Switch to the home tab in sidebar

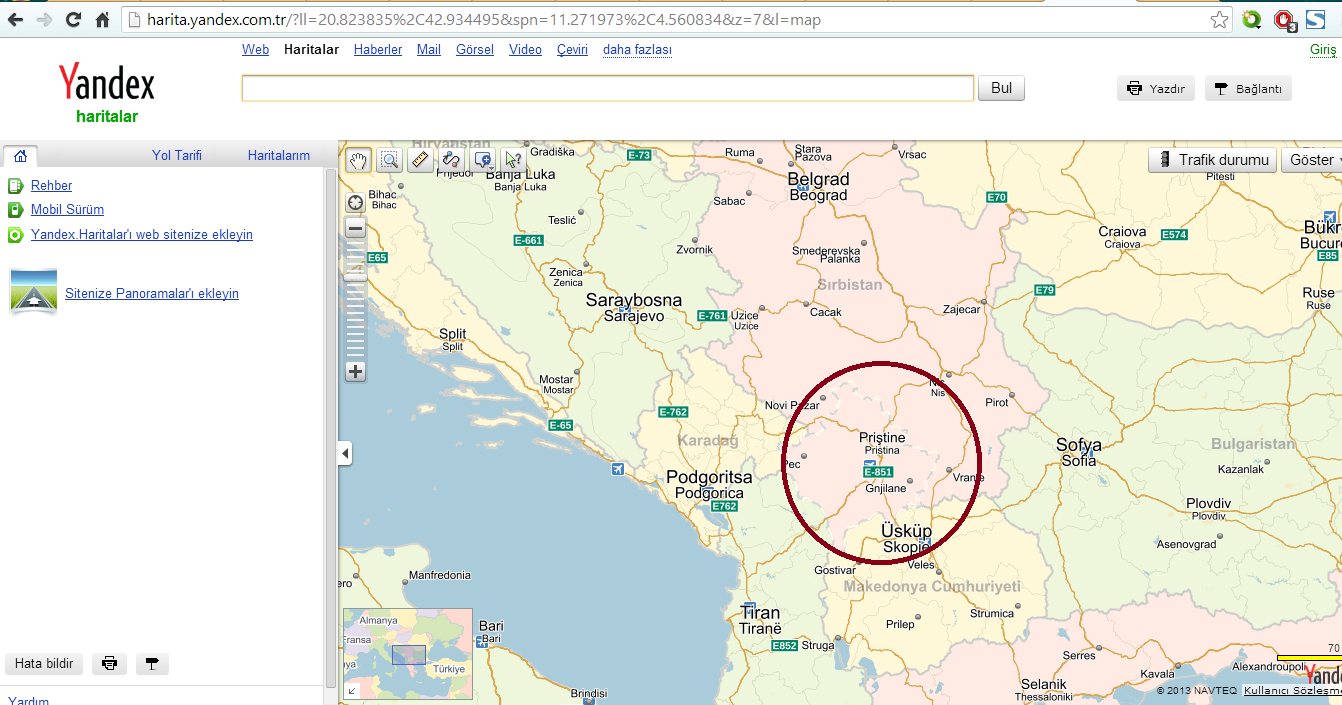[x=20, y=155]
